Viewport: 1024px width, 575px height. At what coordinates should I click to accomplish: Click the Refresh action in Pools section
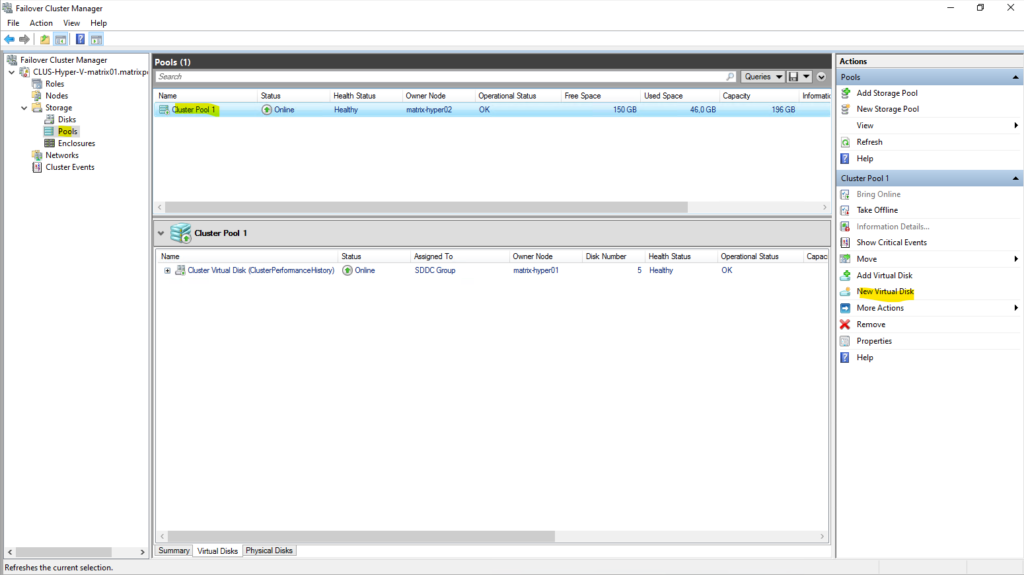[x=869, y=142]
